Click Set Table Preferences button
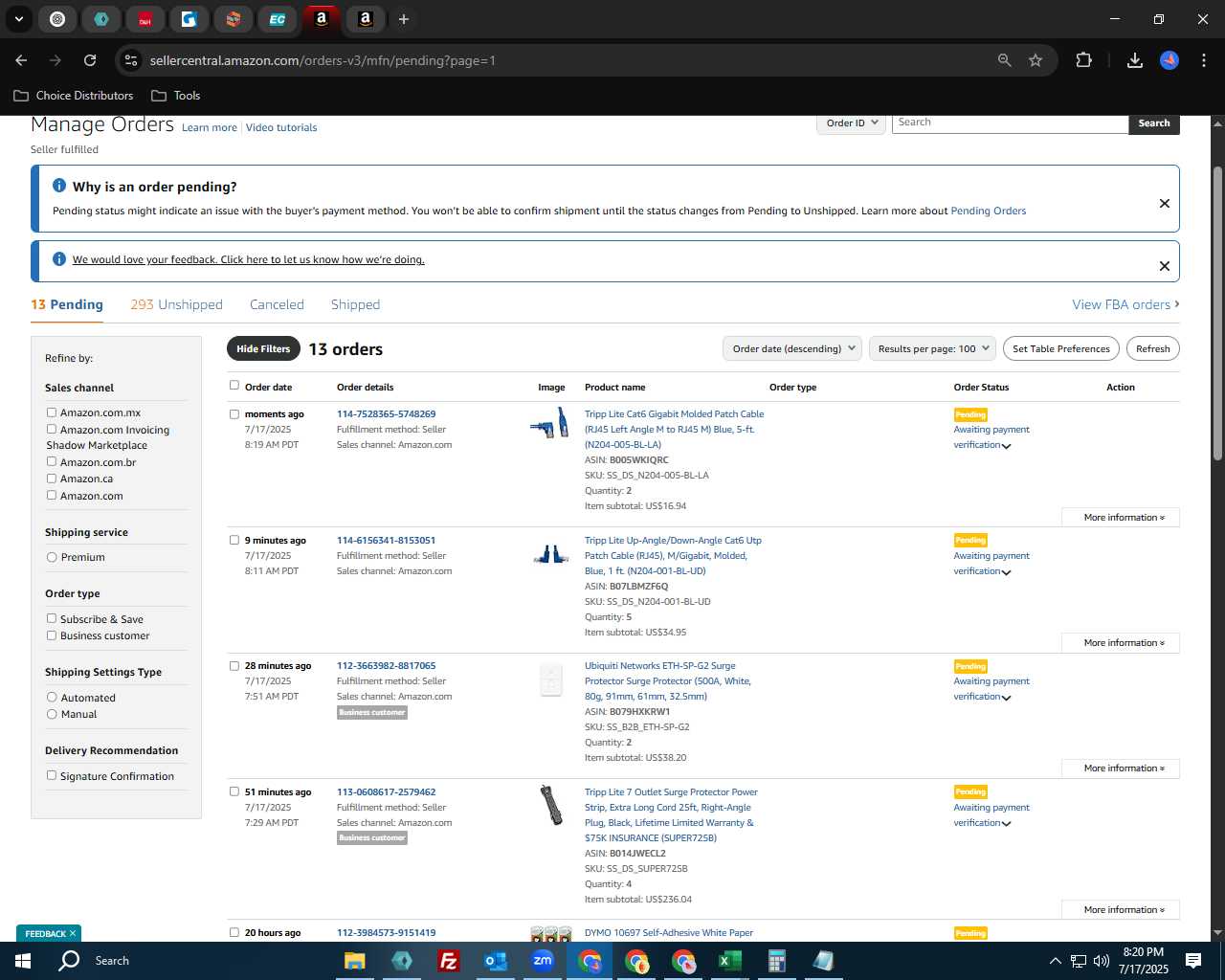The height and width of the screenshot is (980, 1225). [1061, 349]
